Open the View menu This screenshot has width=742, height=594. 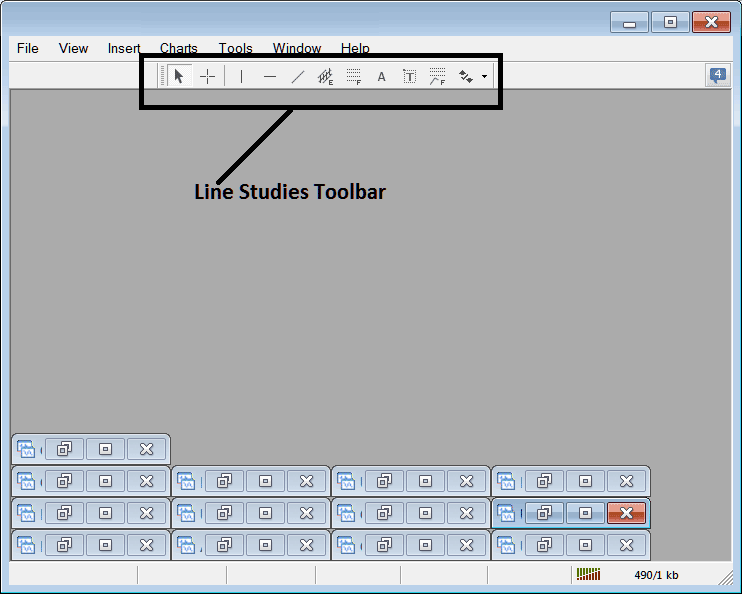(73, 48)
